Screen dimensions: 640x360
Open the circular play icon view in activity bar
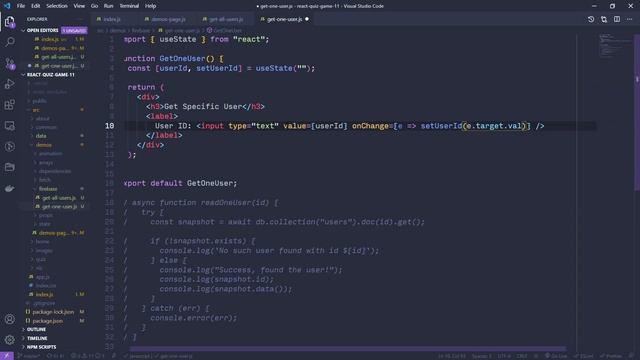10,147
